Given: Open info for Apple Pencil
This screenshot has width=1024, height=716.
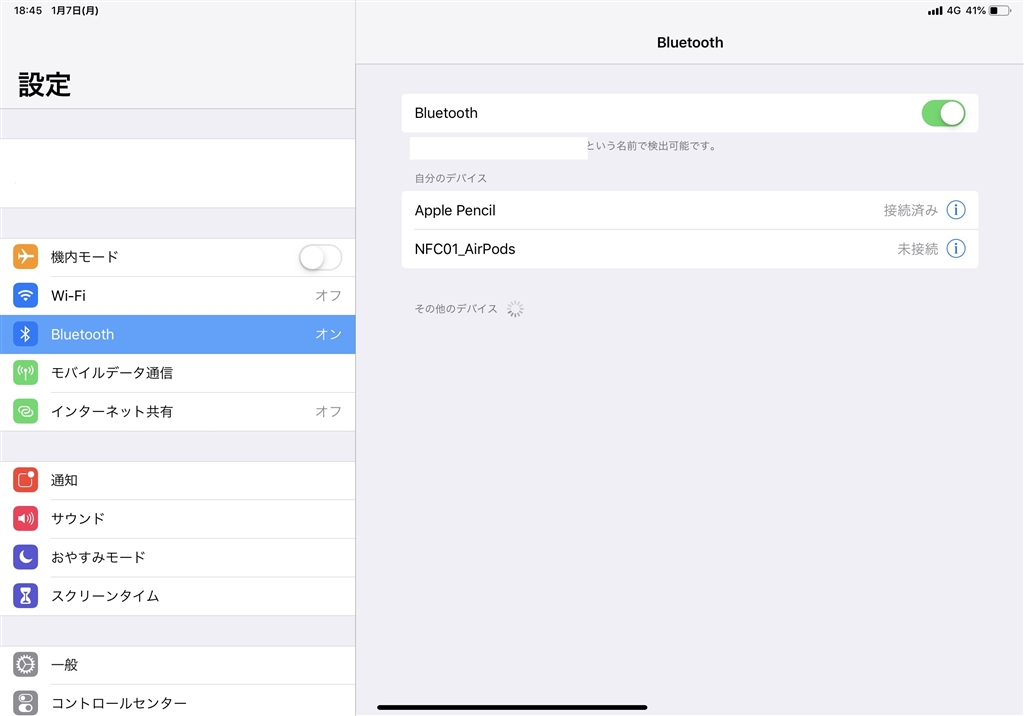Looking at the screenshot, I should click(955, 210).
